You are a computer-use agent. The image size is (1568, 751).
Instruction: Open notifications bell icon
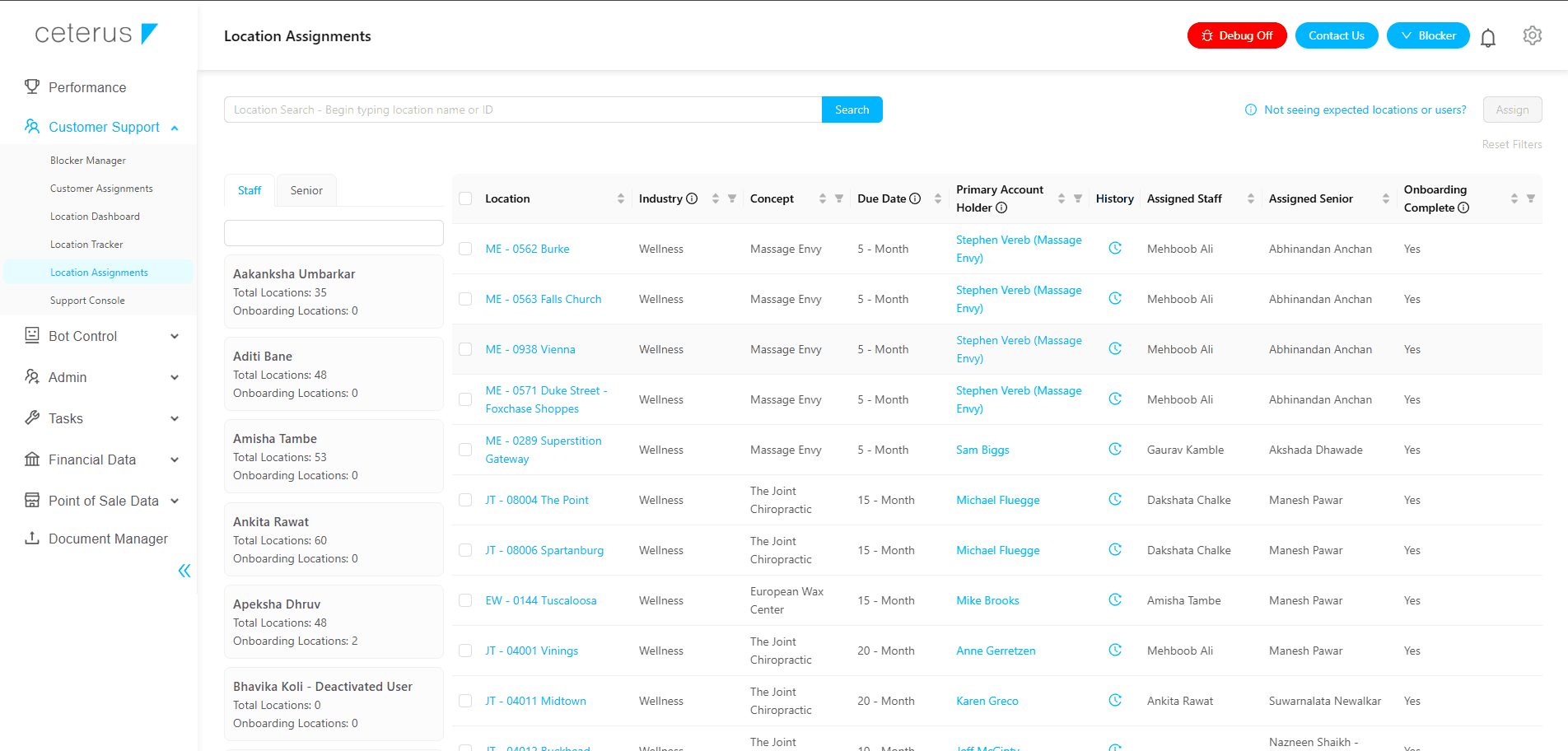pos(1488,37)
